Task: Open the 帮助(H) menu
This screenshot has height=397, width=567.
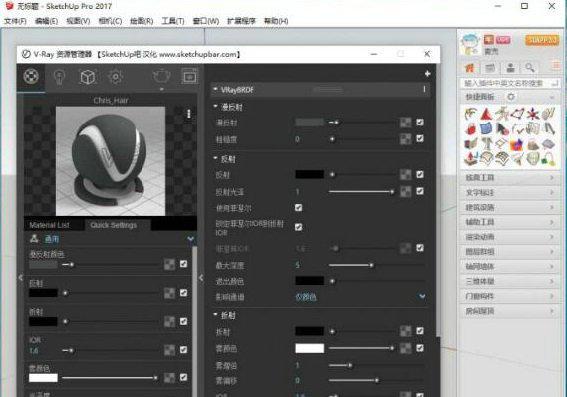Action: tap(276, 21)
